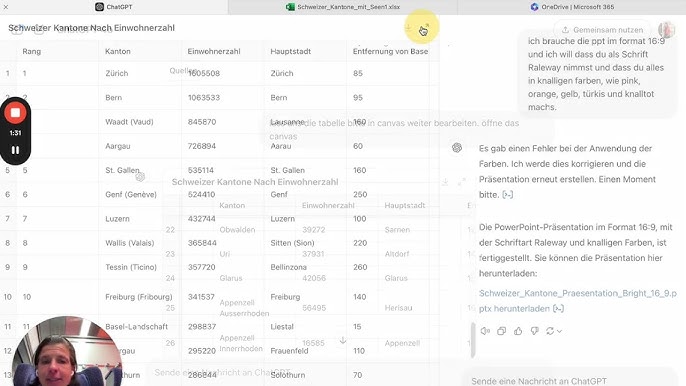Click the ChatGPT avatar logo beside the reply
The height and width of the screenshot is (386, 686).
(457, 148)
